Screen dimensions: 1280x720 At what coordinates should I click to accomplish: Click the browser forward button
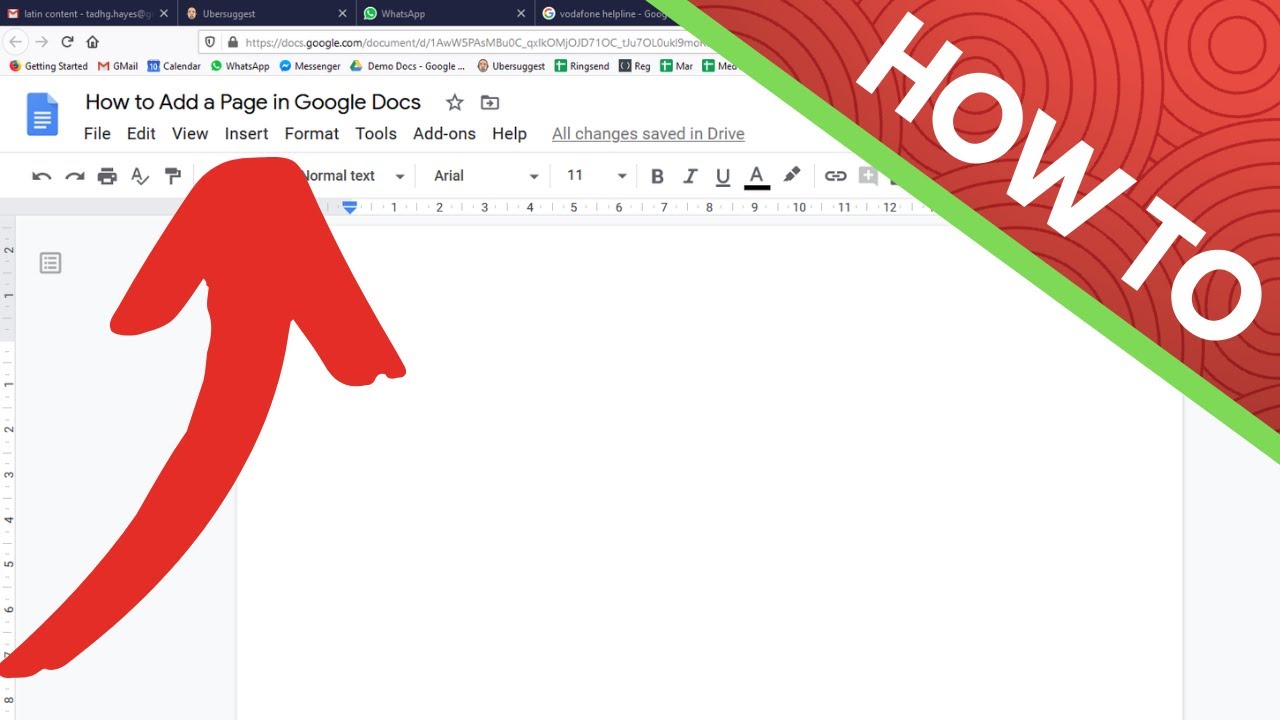click(41, 42)
